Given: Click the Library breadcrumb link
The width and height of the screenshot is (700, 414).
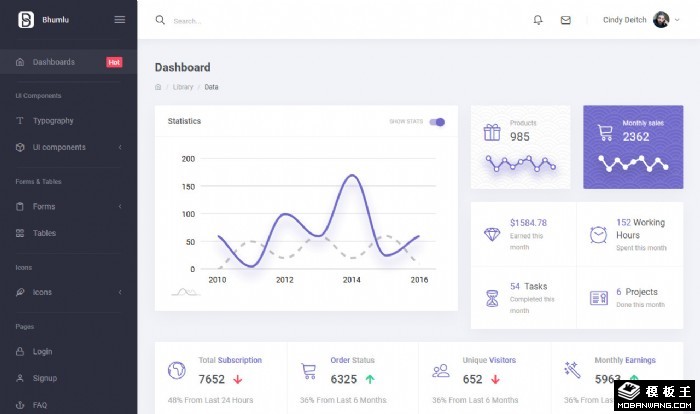Looking at the screenshot, I should pyautogui.click(x=183, y=87).
